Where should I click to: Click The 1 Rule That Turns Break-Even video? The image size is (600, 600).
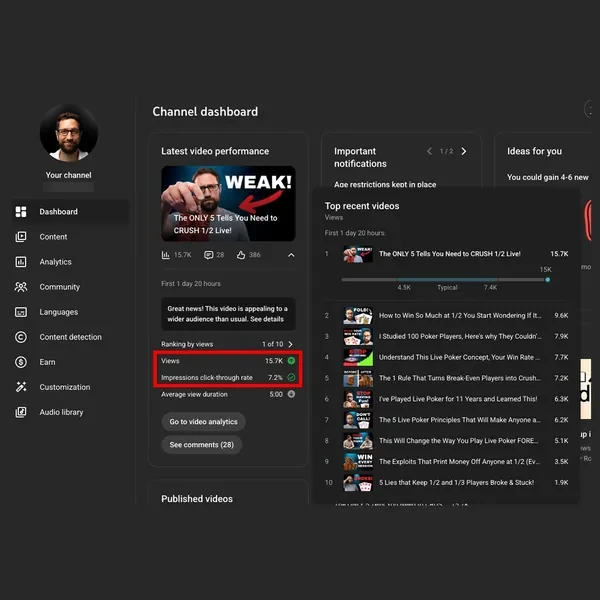click(x=446, y=378)
